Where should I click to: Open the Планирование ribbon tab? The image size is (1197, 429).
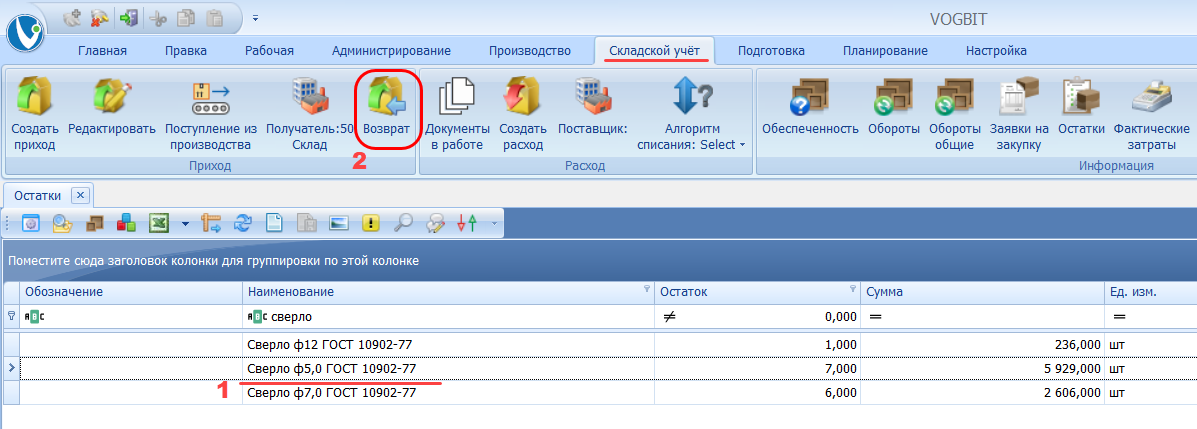click(886, 51)
